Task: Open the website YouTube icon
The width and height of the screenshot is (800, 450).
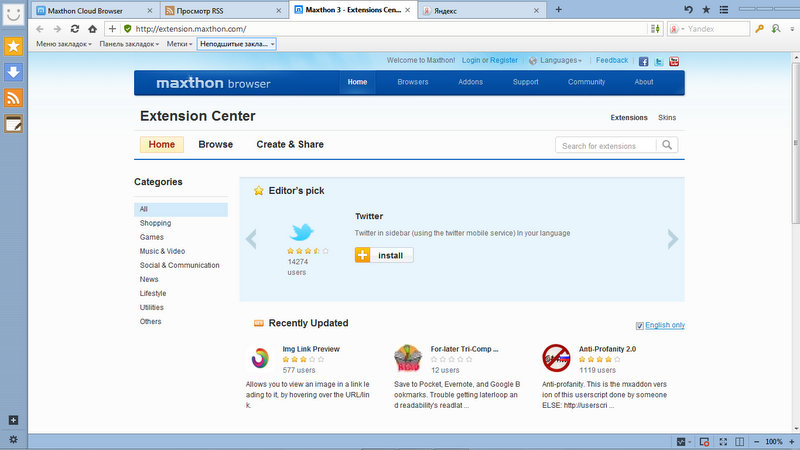Action: [x=674, y=62]
